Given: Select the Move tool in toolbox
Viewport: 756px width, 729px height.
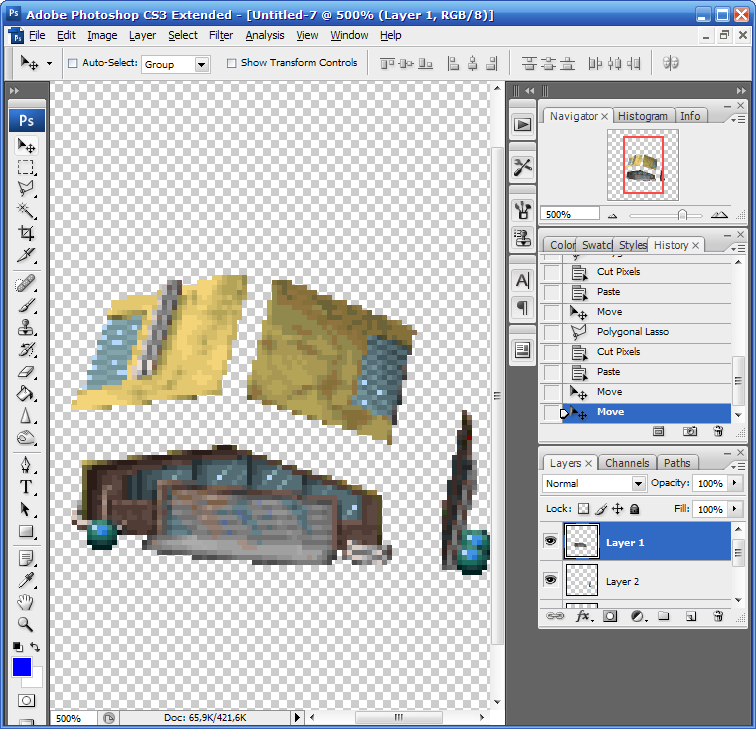Looking at the screenshot, I should tap(26, 146).
